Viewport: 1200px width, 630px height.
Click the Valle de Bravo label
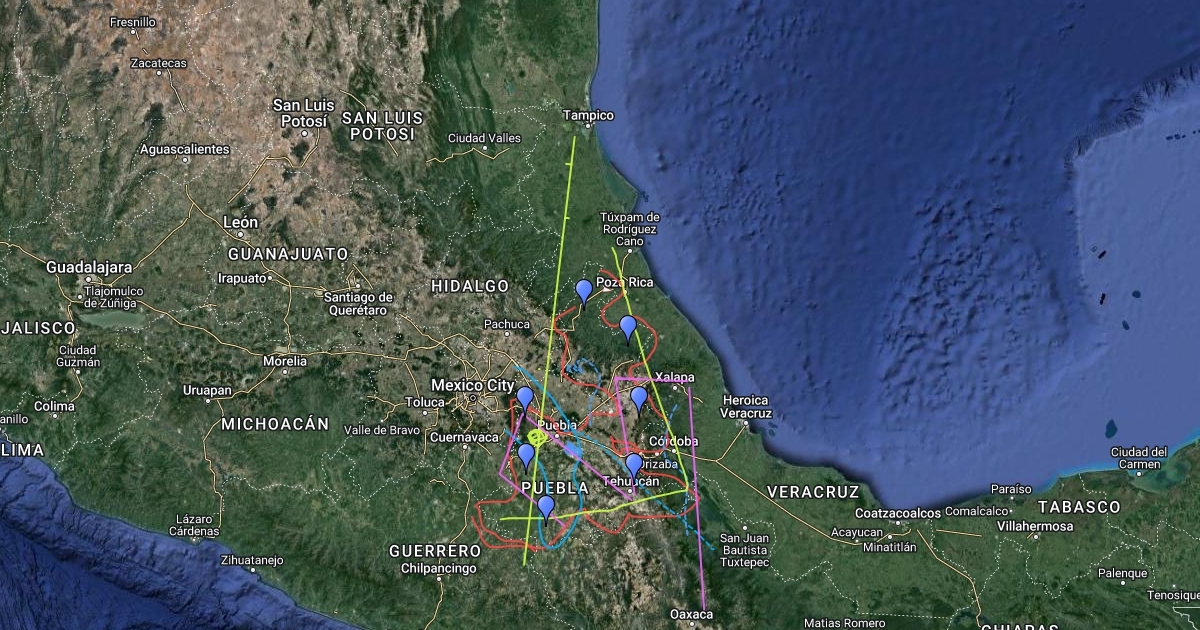[382, 430]
